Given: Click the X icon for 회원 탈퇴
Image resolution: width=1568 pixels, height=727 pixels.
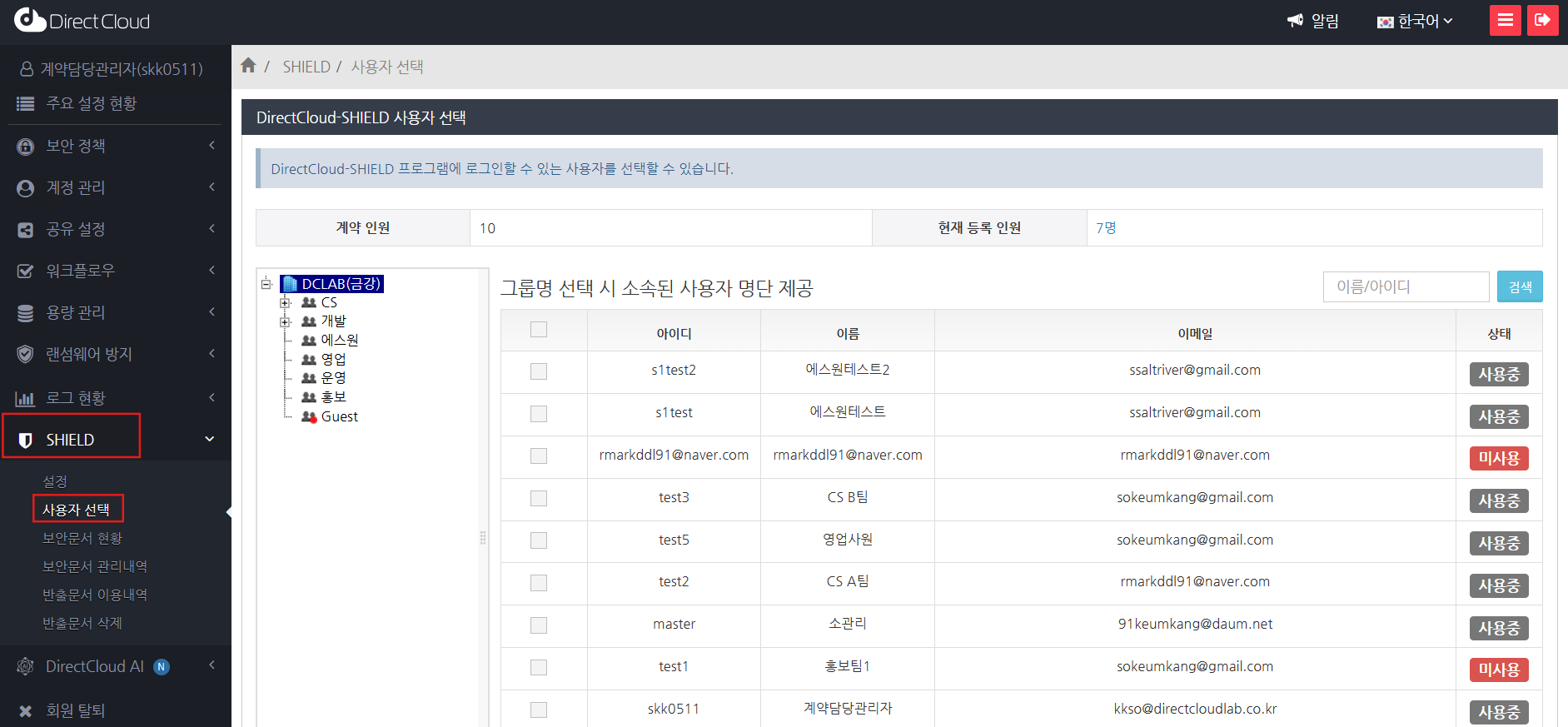Looking at the screenshot, I should point(26,711).
